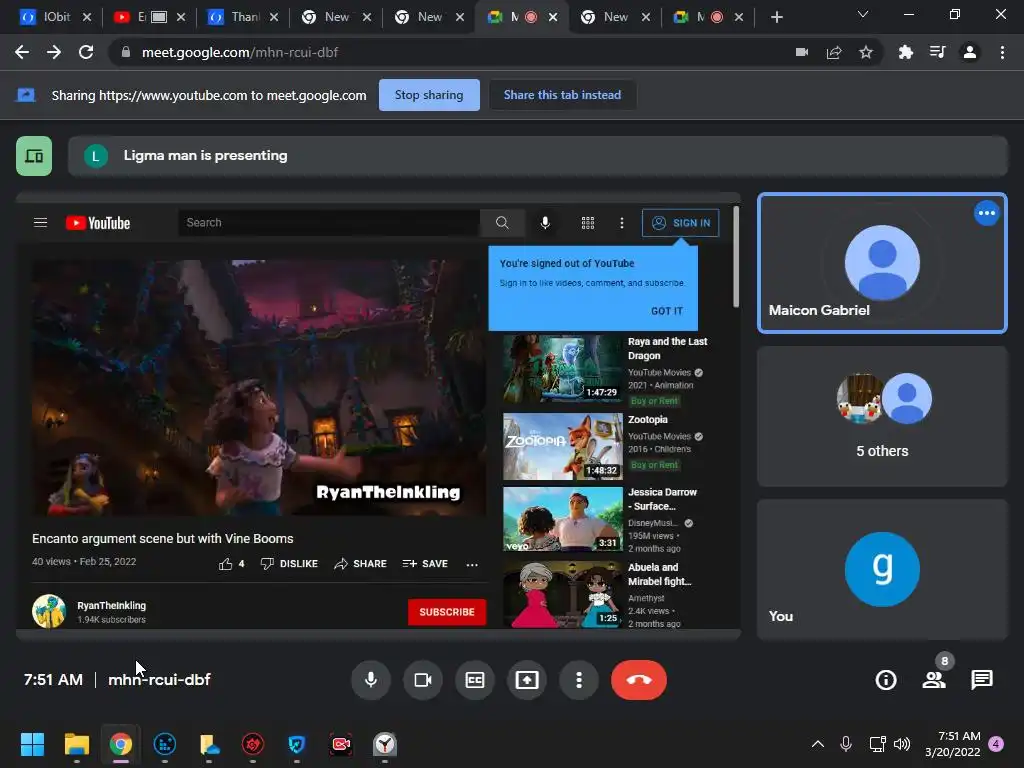Open clock and date in taskbar
This screenshot has width=1024, height=768.
[953, 744]
